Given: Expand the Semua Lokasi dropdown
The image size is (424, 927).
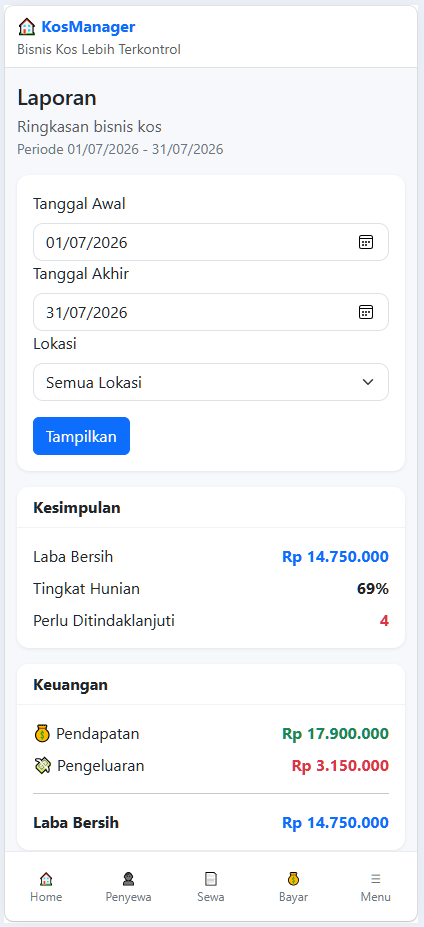Looking at the screenshot, I should 211,382.
